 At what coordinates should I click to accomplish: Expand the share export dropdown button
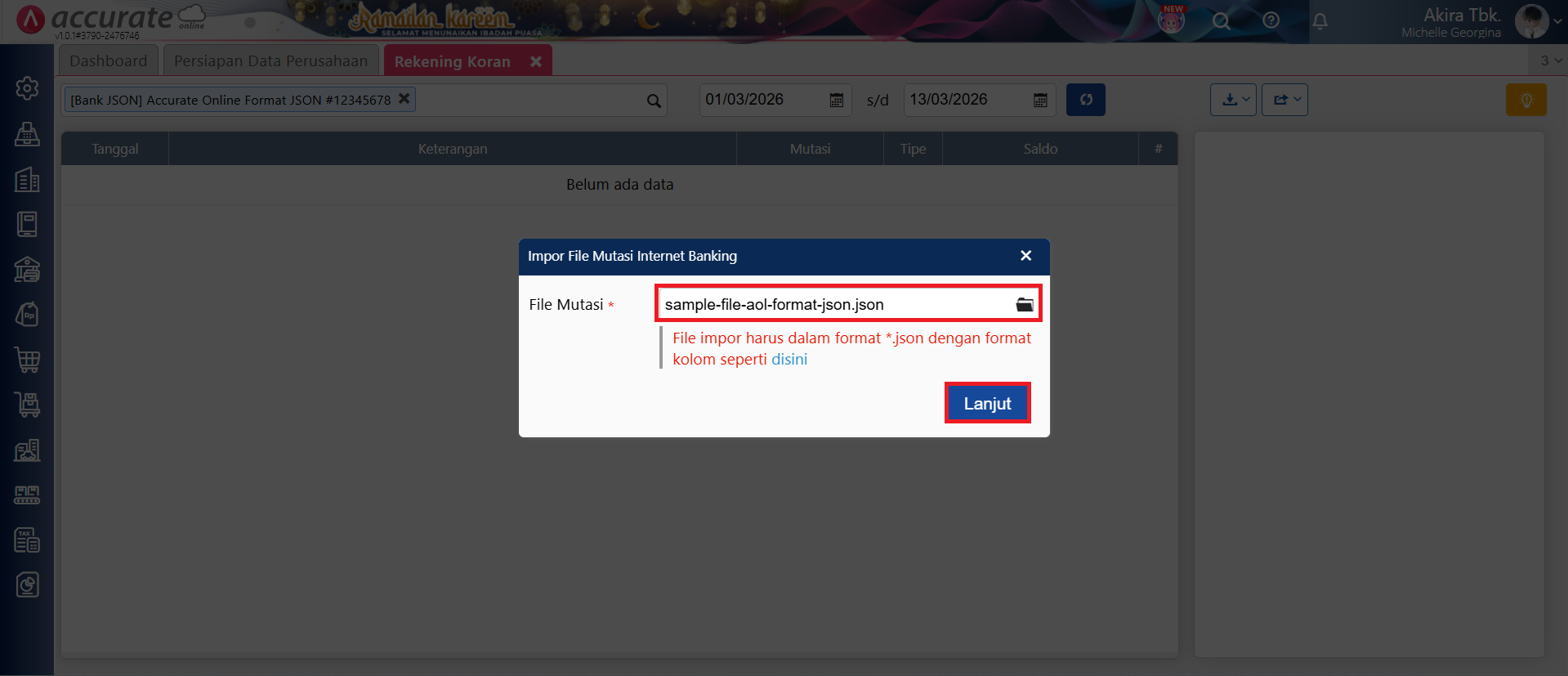click(x=1284, y=100)
